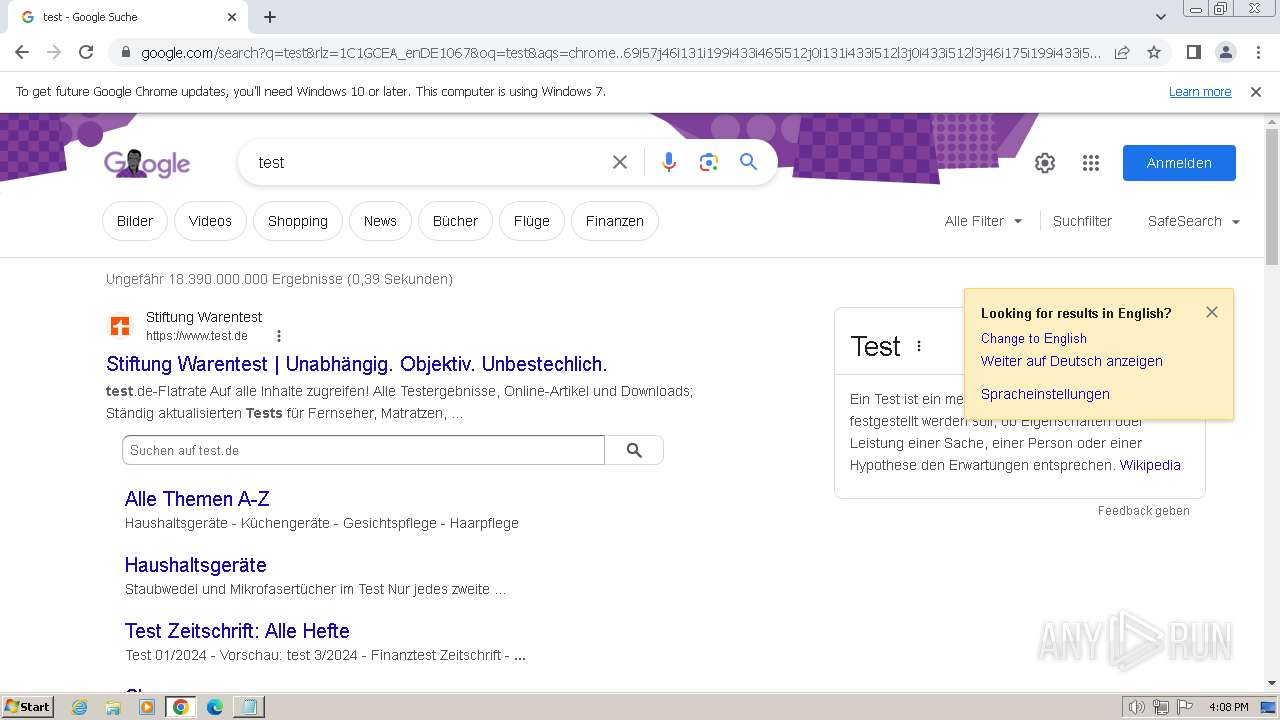
Task: Click the network tray icon
Action: (x=1161, y=707)
